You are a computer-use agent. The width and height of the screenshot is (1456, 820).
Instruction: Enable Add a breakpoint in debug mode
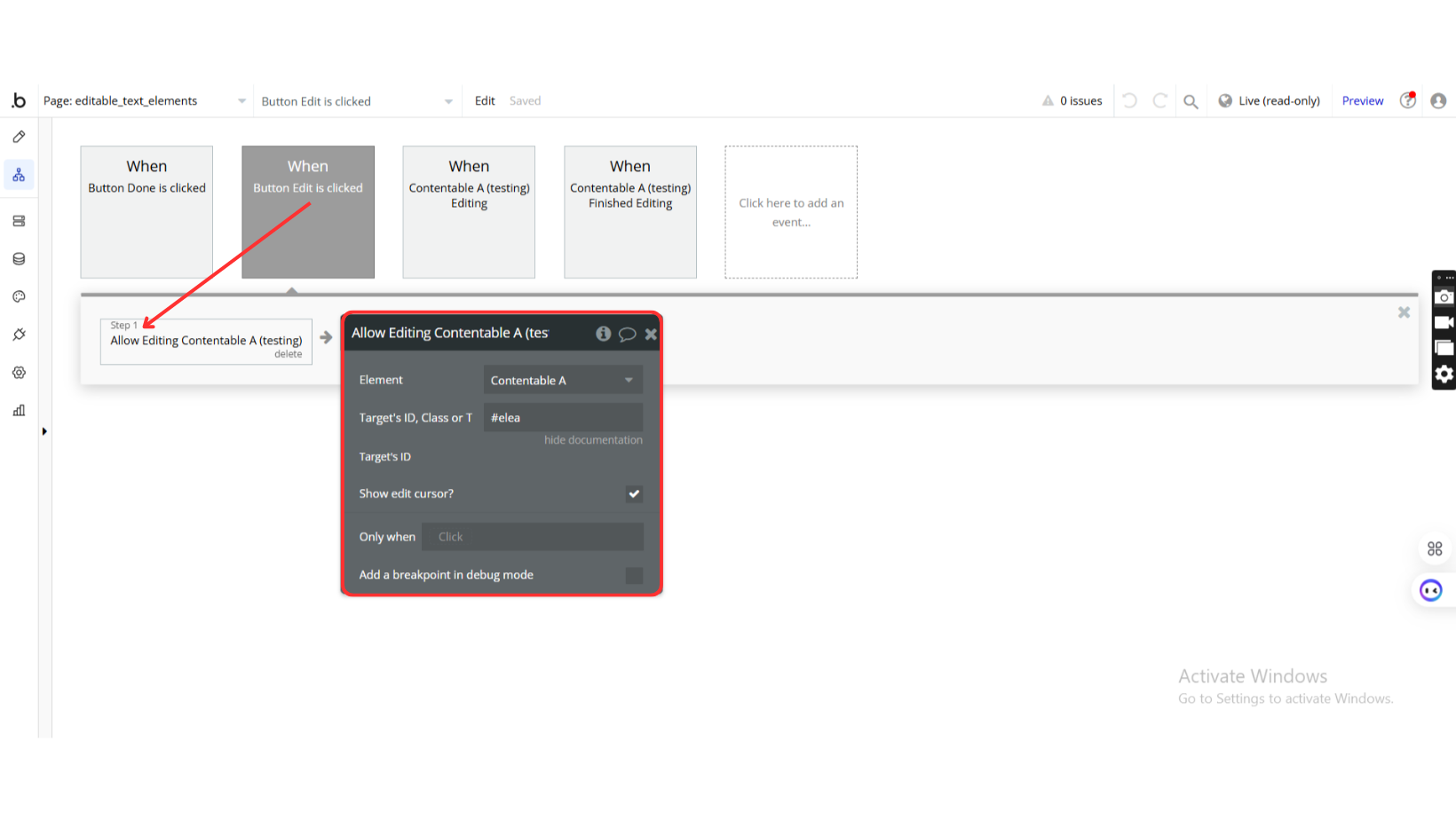point(634,575)
